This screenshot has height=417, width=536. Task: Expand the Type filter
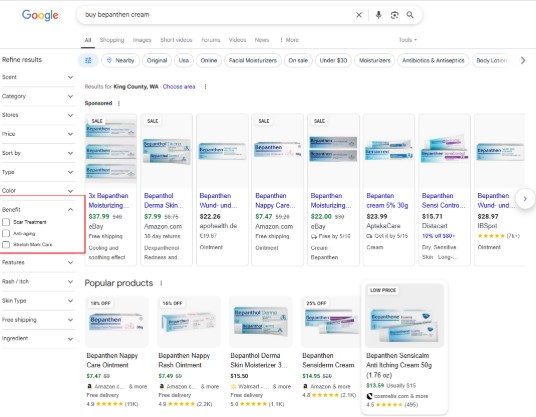click(38, 172)
